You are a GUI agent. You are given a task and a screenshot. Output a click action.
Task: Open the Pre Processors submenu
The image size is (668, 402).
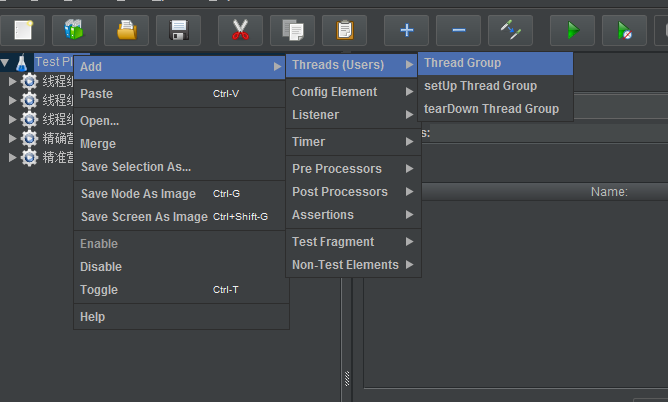coord(353,169)
